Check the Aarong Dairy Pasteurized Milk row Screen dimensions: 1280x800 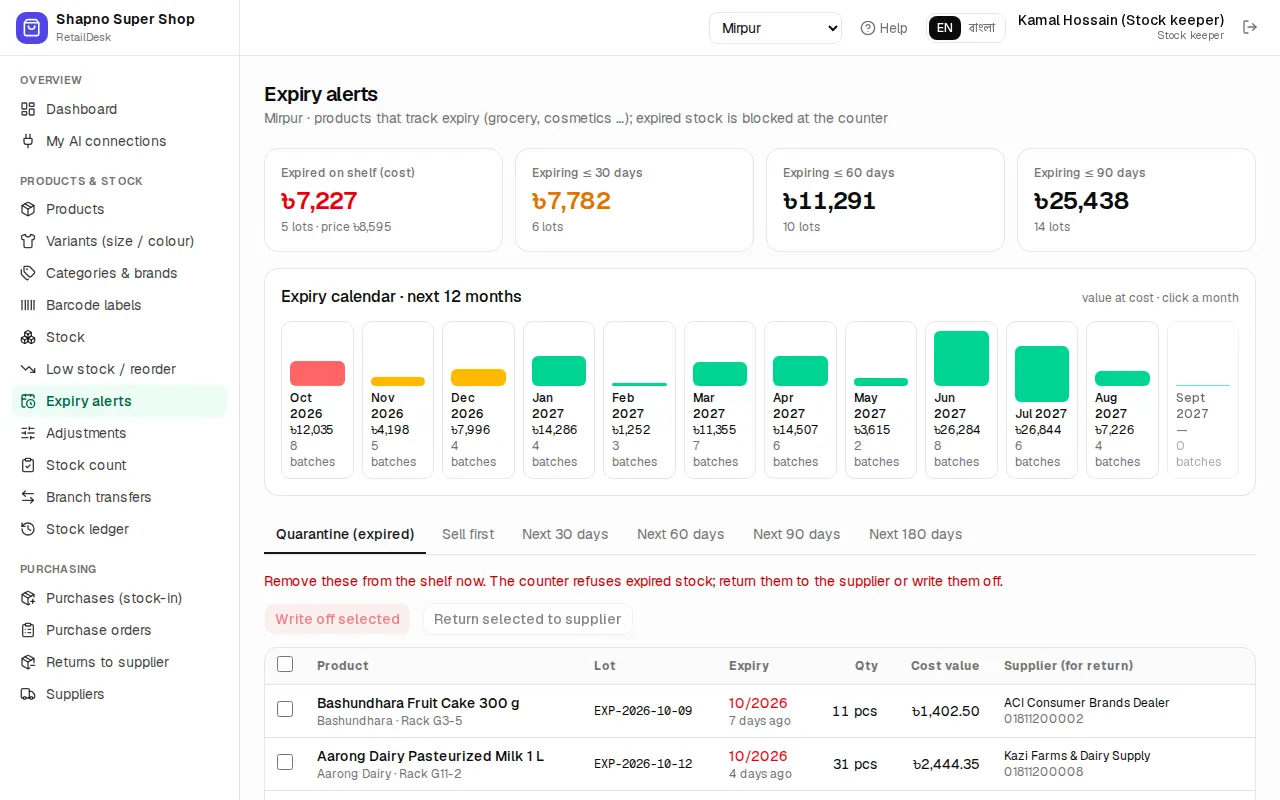click(x=285, y=762)
